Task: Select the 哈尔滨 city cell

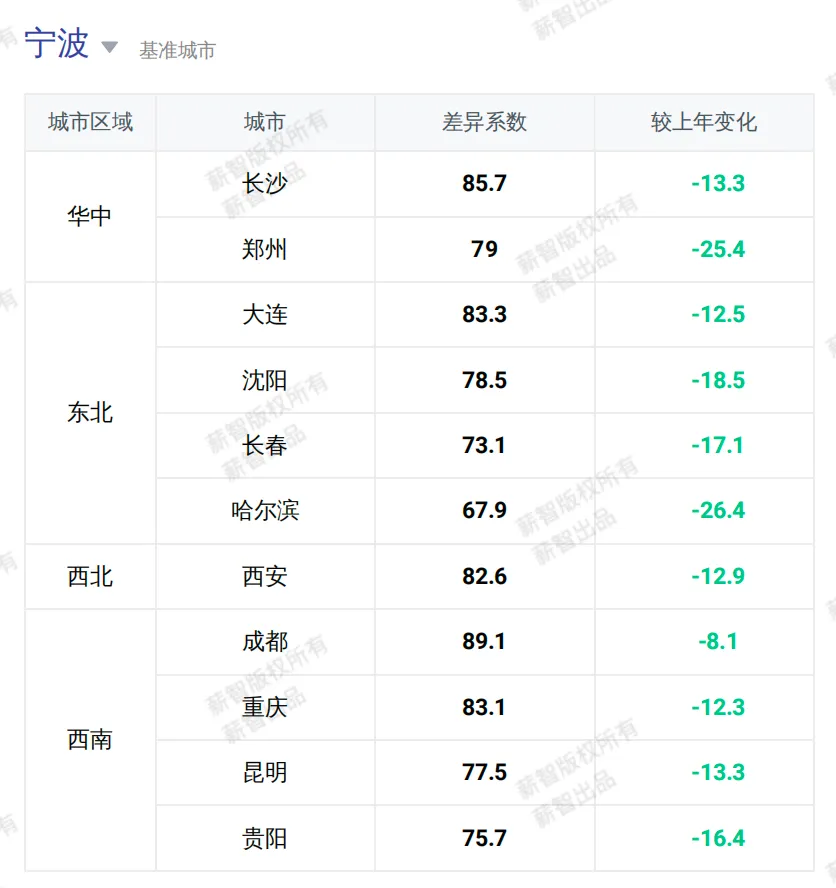Action: point(265,511)
